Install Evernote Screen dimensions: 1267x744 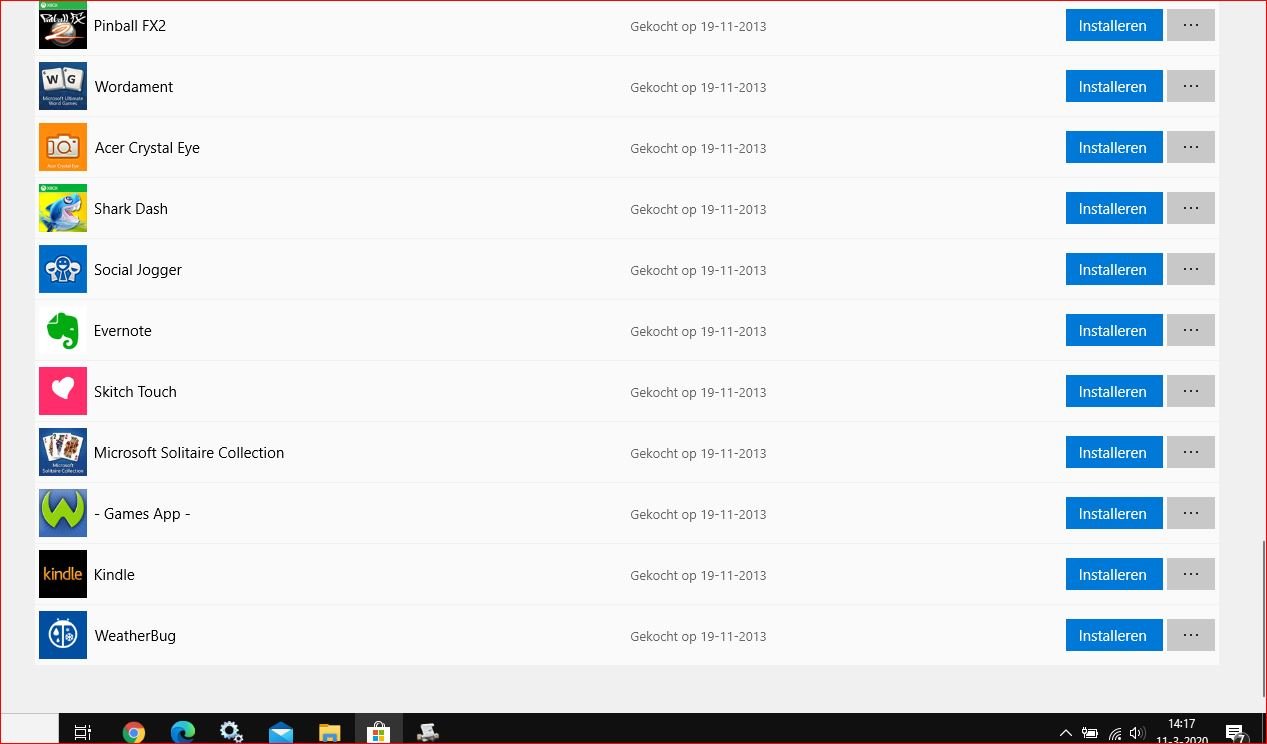coord(1114,330)
